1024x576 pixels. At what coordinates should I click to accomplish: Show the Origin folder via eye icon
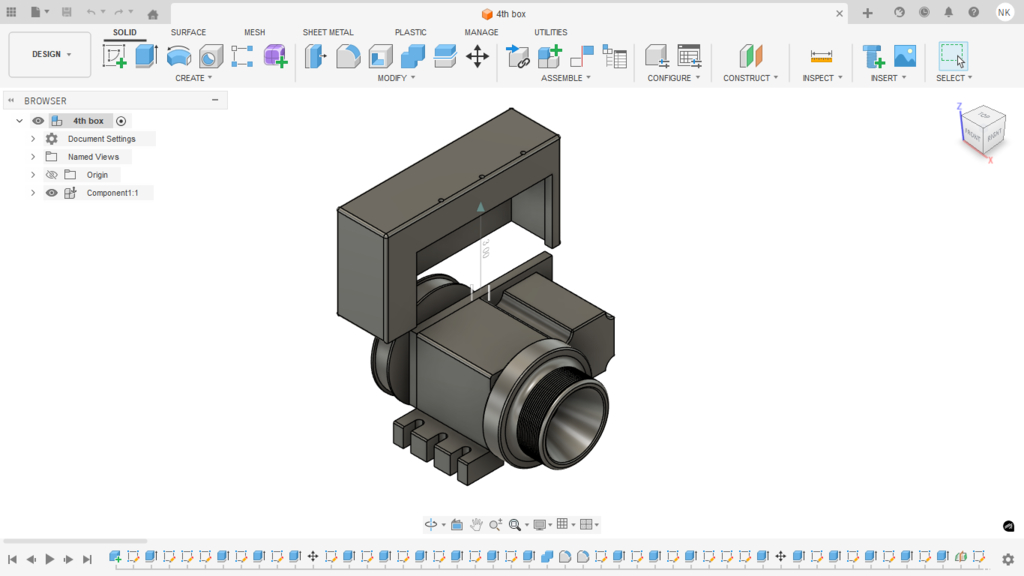(x=52, y=175)
